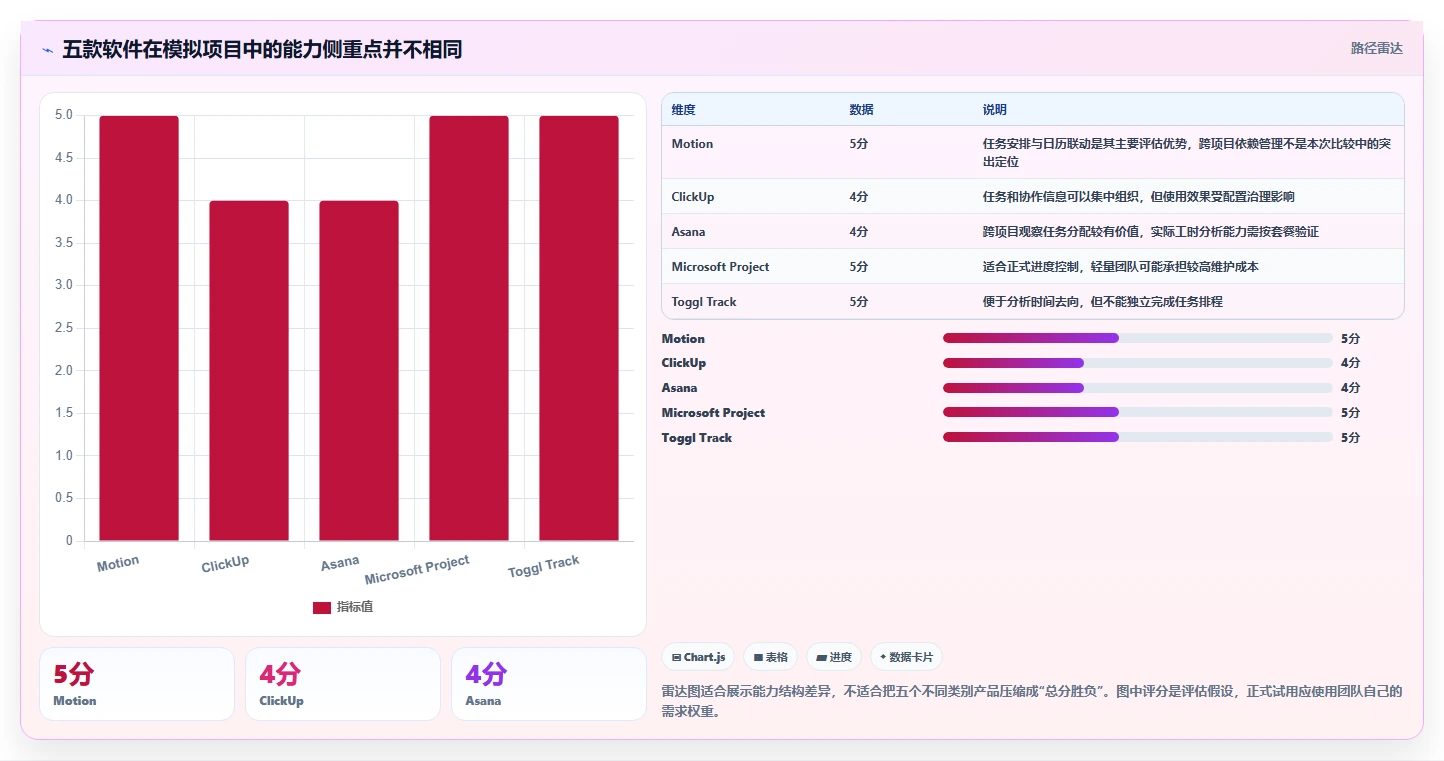This screenshot has width=1444, height=761.
Task: Click the Microsoft Project chart bar
Action: tap(469, 328)
